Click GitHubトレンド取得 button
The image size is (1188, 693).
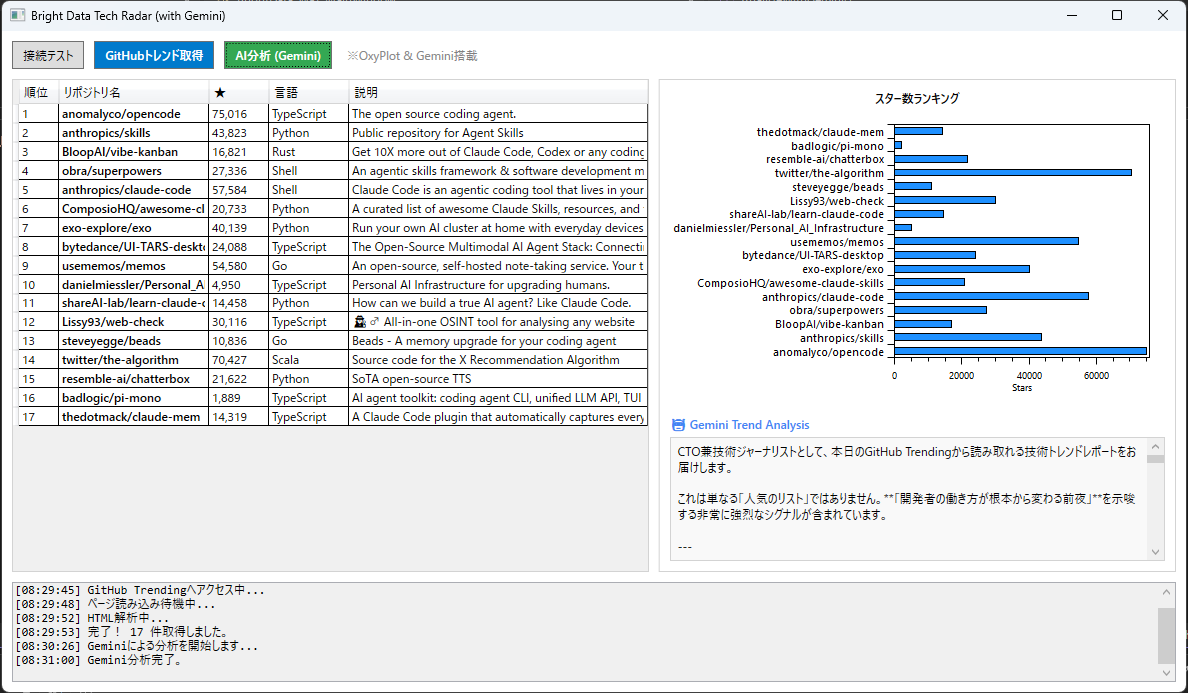click(154, 55)
